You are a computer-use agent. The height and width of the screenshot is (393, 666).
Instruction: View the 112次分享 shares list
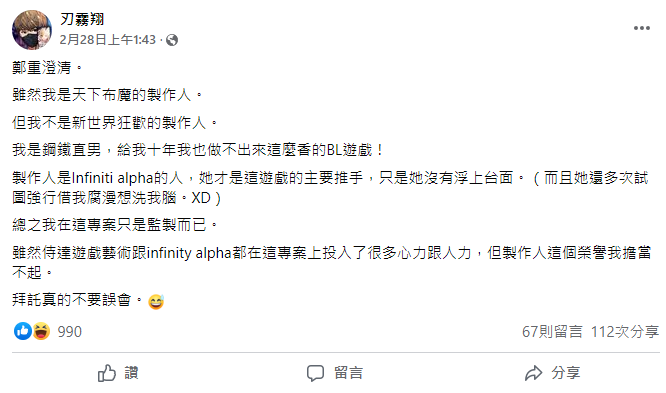pyautogui.click(x=625, y=331)
